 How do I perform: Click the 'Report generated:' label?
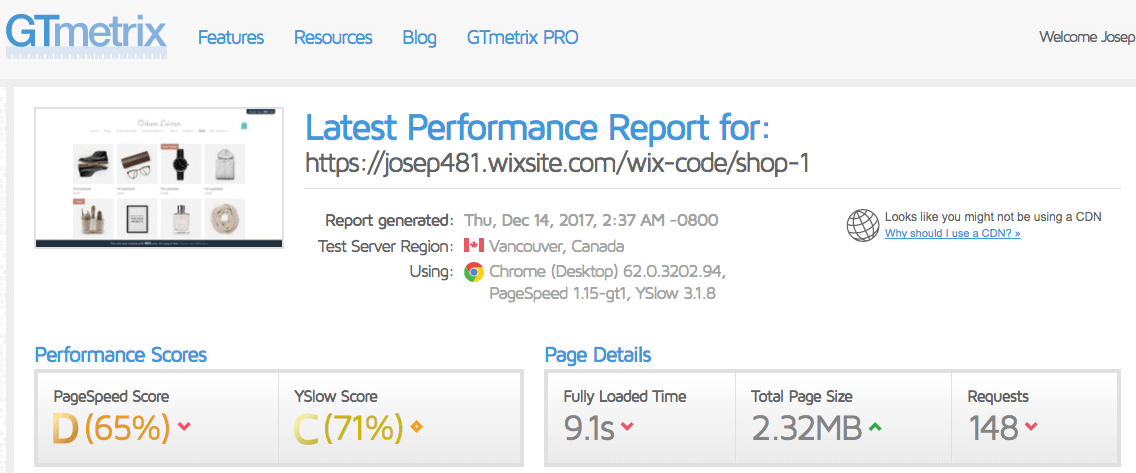coord(390,220)
